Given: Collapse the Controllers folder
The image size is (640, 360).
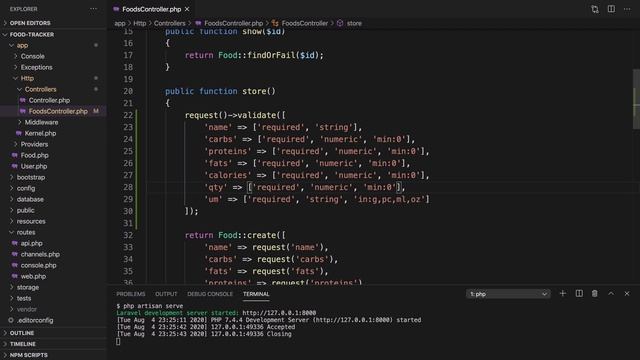Looking at the screenshot, I should point(40,89).
